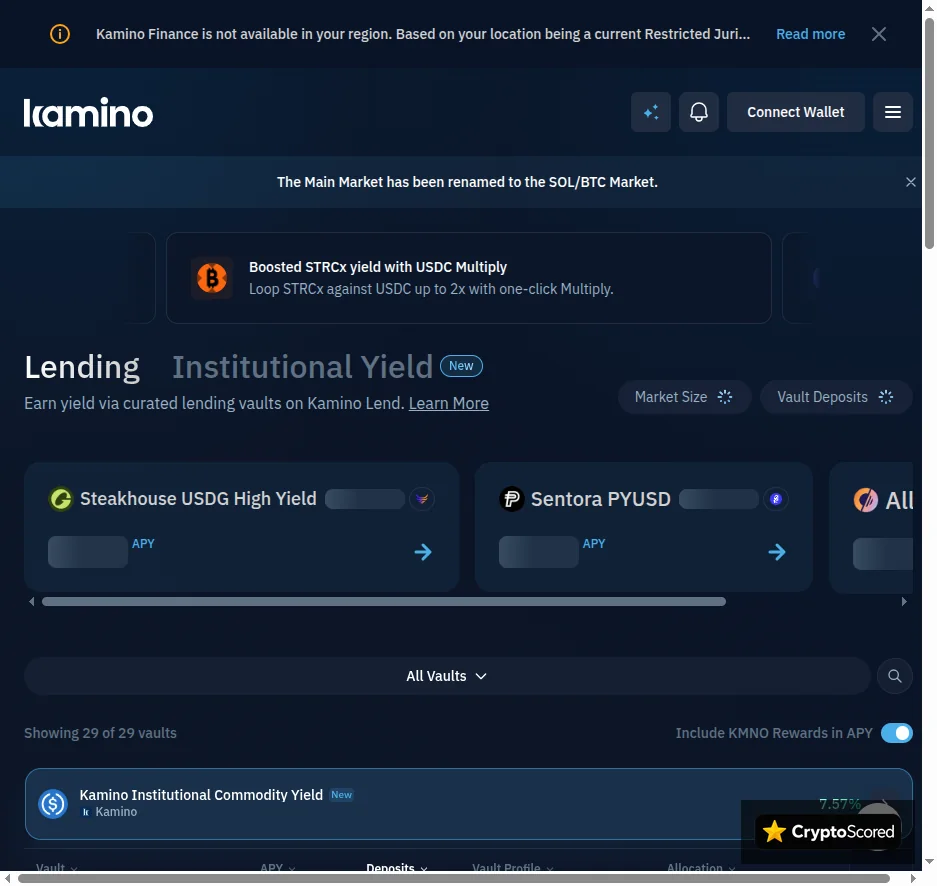Screen dimensions: 937x886
Task: Close the SOL/BTC Market rename notice
Action: [910, 182]
